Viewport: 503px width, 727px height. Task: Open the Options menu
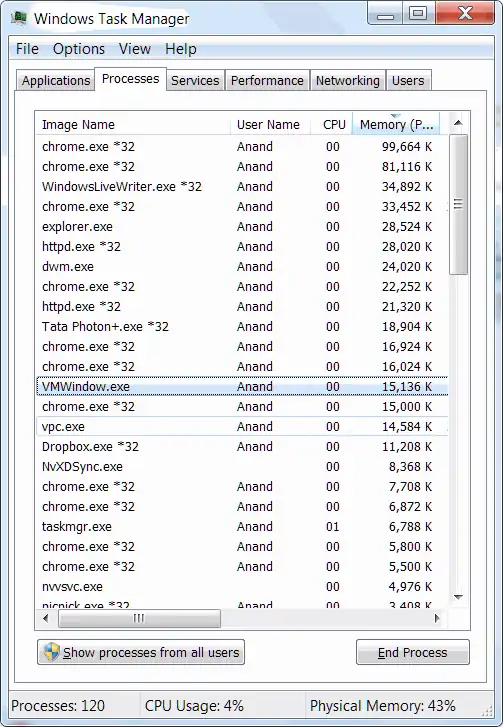point(79,49)
